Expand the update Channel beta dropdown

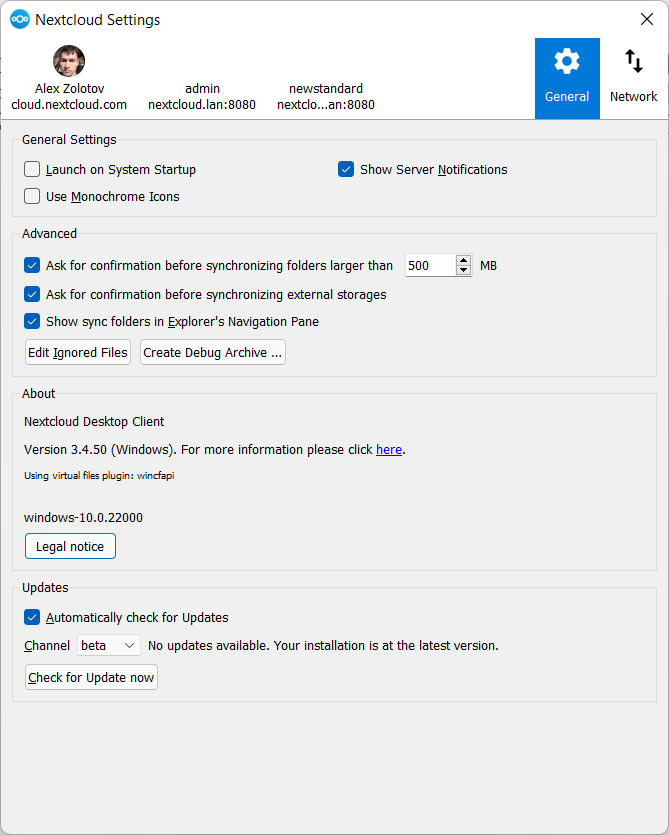point(109,645)
